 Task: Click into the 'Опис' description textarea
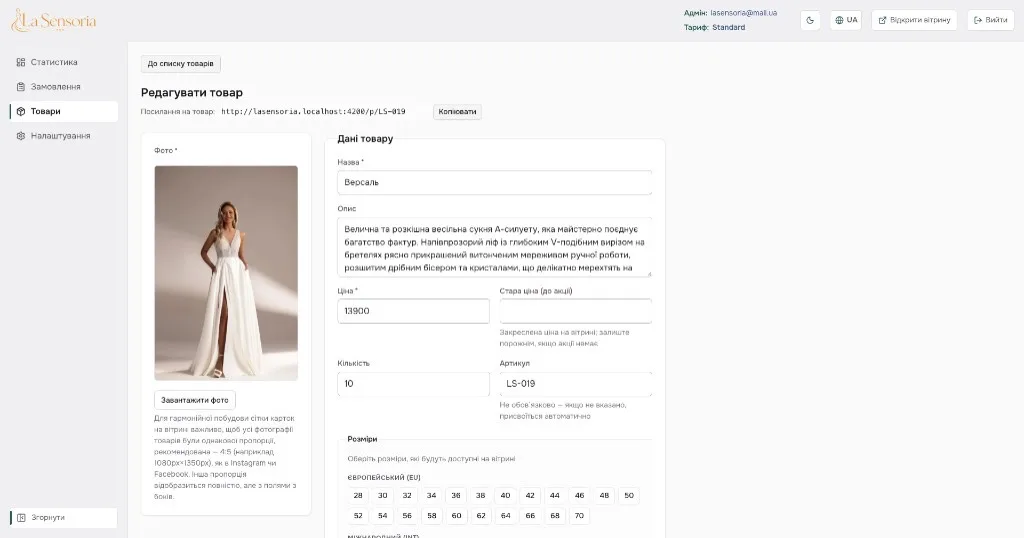494,247
